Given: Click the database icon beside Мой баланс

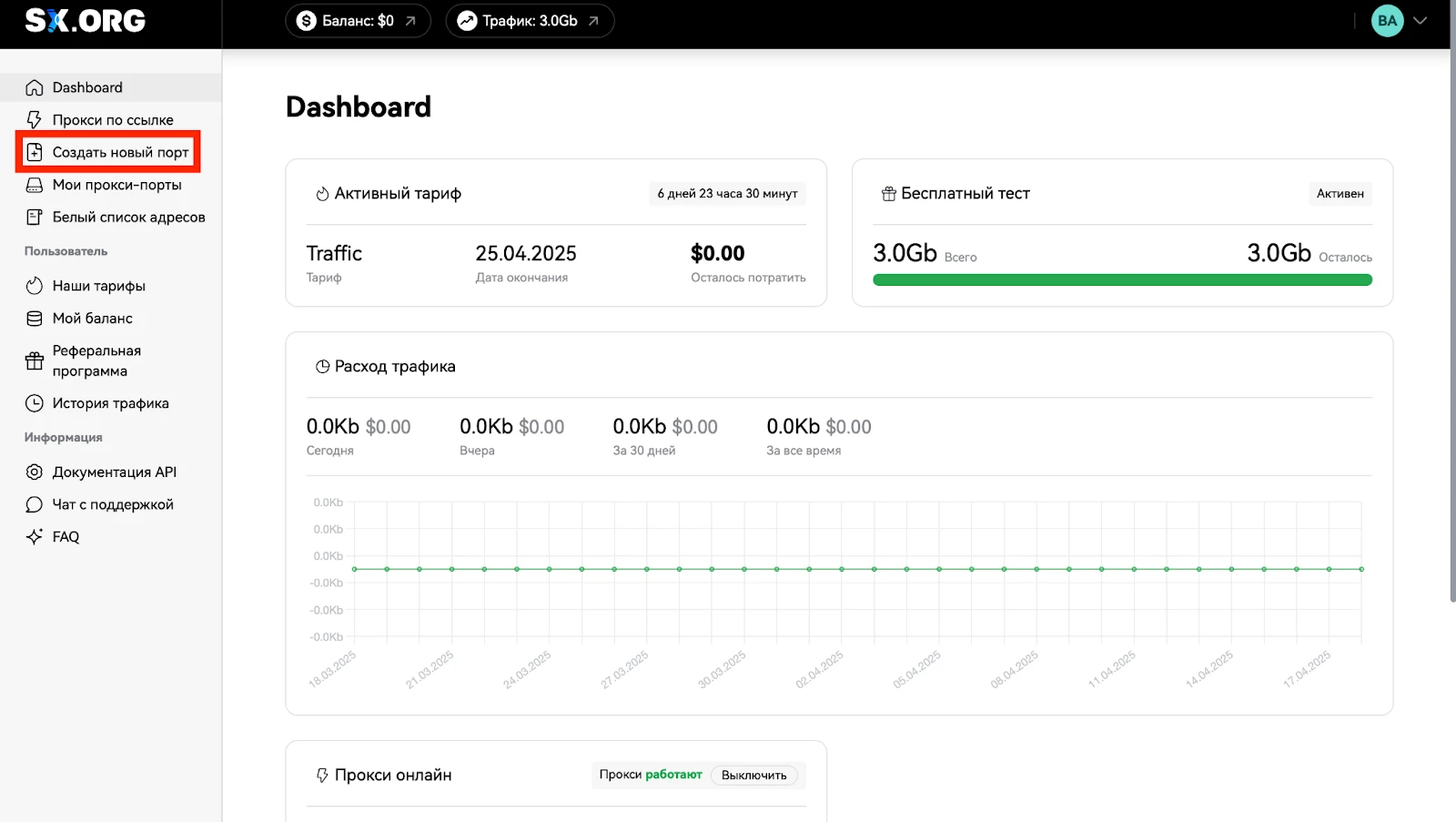Looking at the screenshot, I should point(35,319).
